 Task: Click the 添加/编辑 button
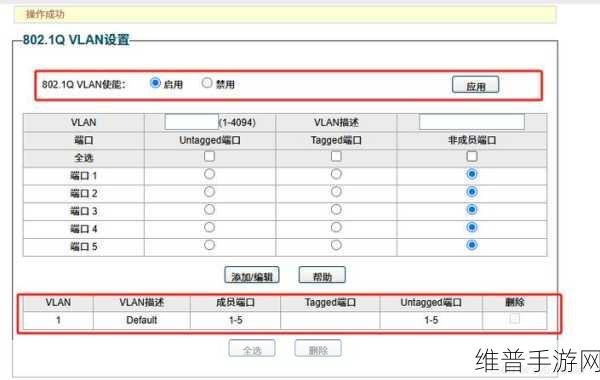point(252,275)
